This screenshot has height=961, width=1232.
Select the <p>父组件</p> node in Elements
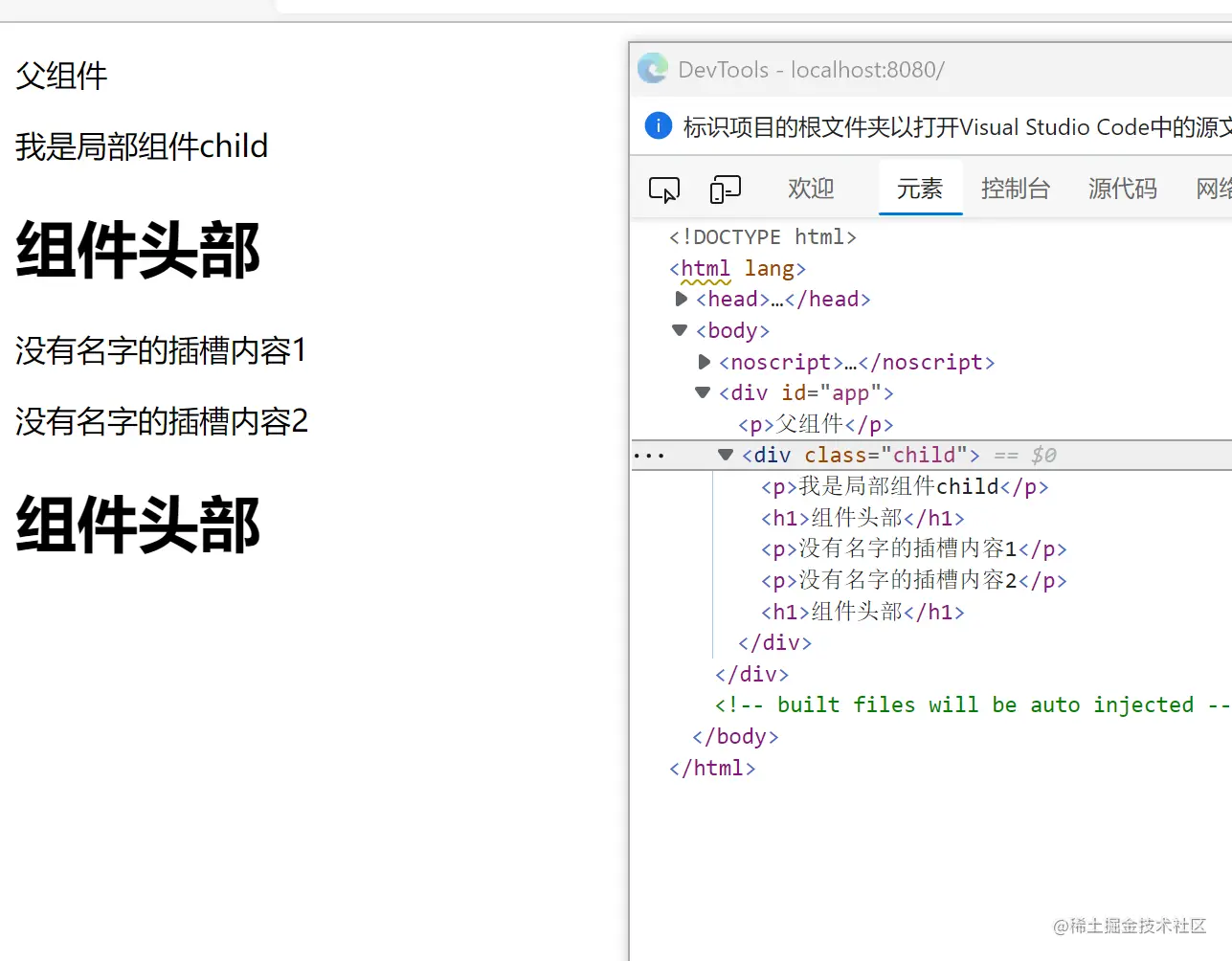point(814,424)
